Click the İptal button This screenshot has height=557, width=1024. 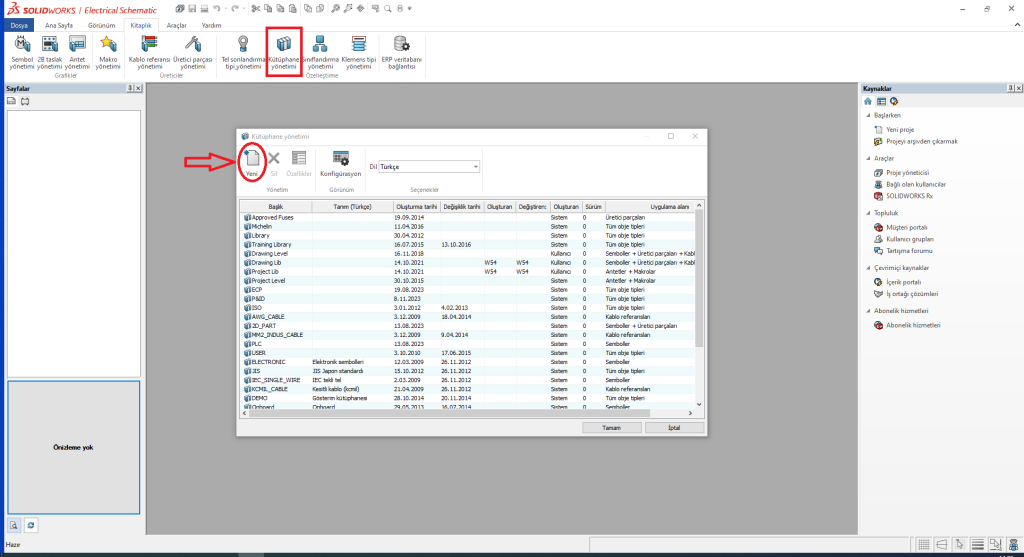click(x=673, y=427)
